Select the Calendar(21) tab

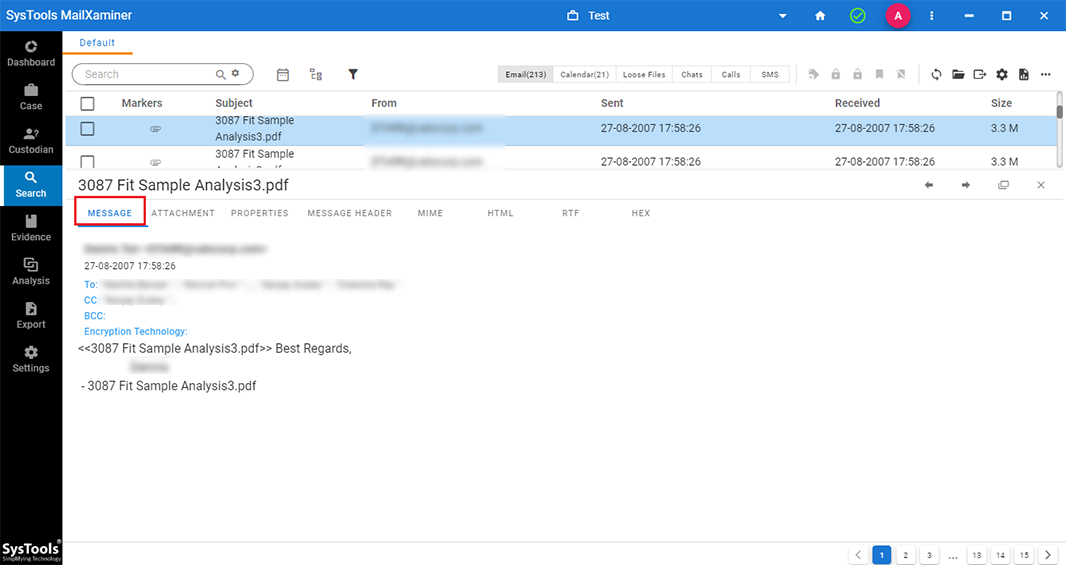click(584, 75)
